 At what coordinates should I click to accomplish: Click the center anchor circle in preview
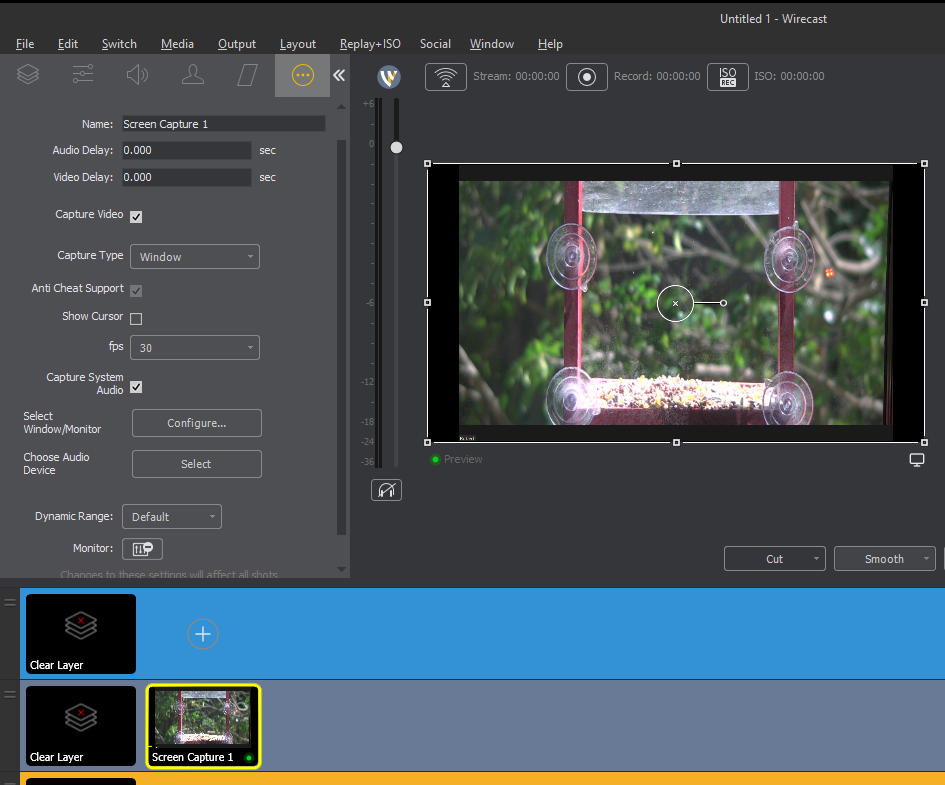pos(675,303)
